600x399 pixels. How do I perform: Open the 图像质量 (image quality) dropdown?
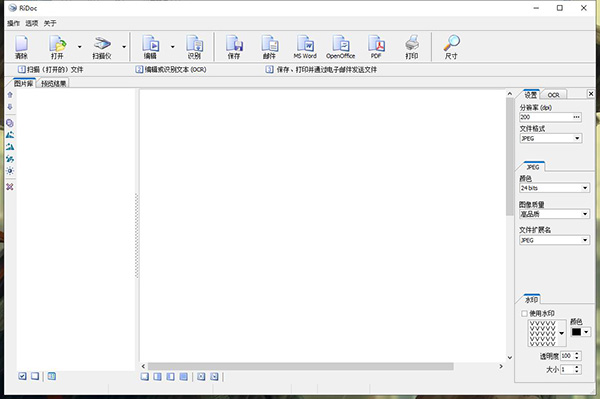pyautogui.click(x=554, y=214)
